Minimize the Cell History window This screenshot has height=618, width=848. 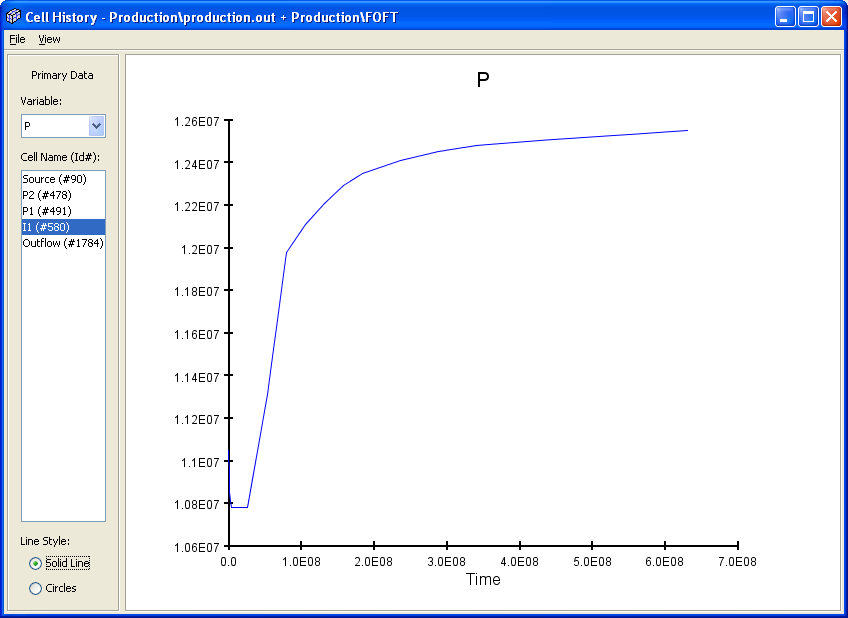point(786,17)
